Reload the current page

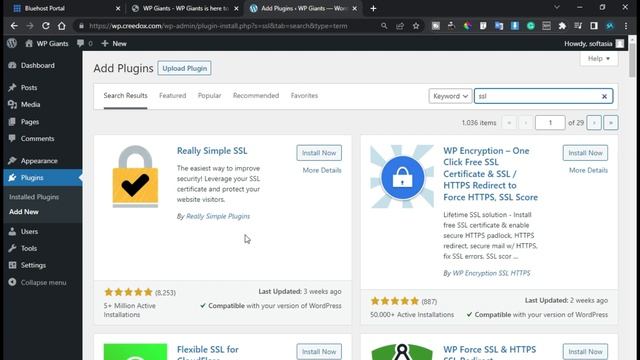(x=46, y=26)
